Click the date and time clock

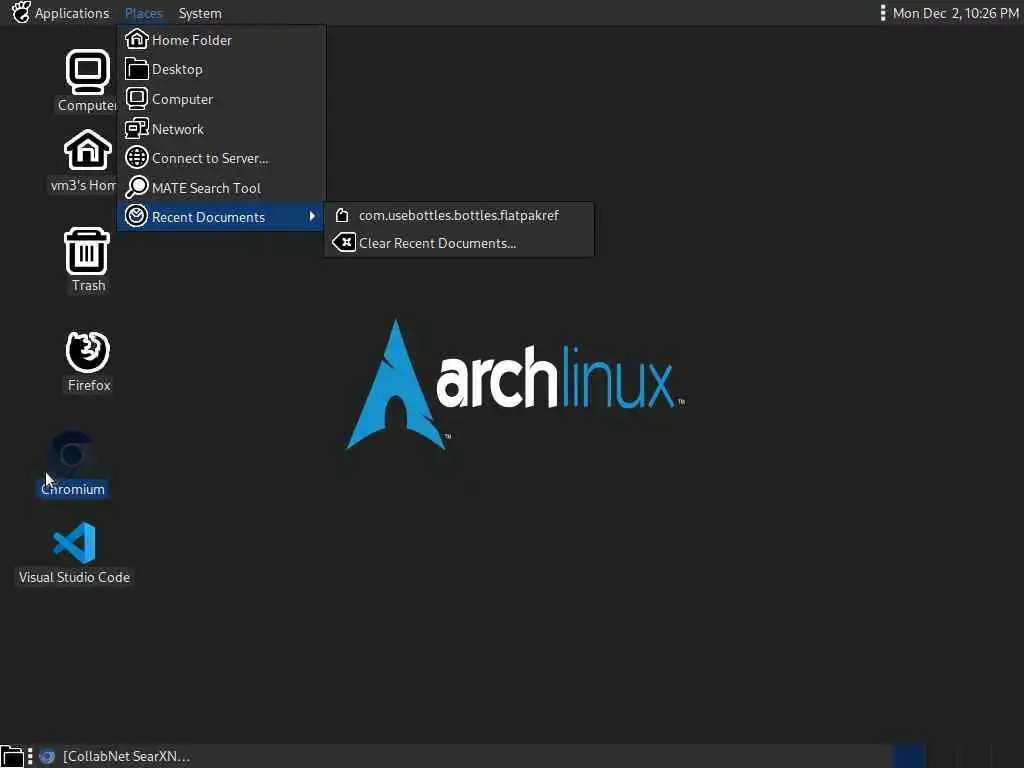pos(955,13)
